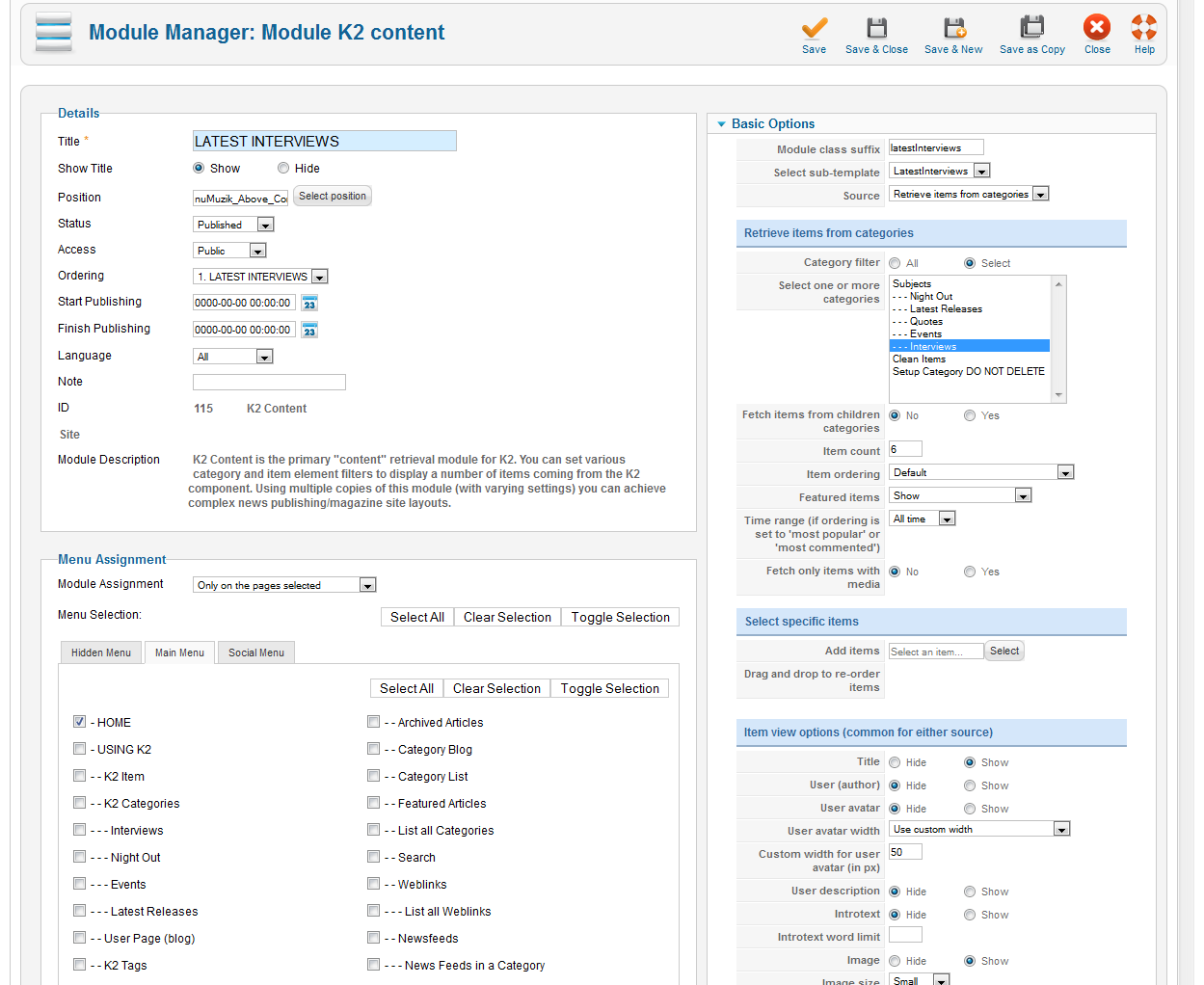1204x985 pixels.
Task: Select Show for Introtext
Action: click(970, 915)
